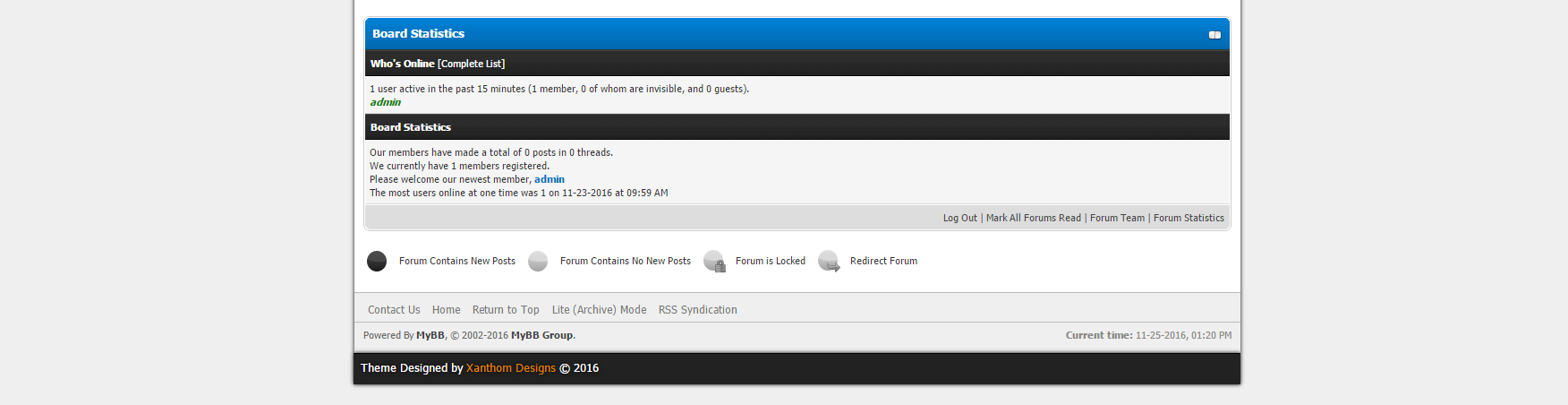
Task: Click the black Board Statistics subheading
Action: [x=411, y=127]
